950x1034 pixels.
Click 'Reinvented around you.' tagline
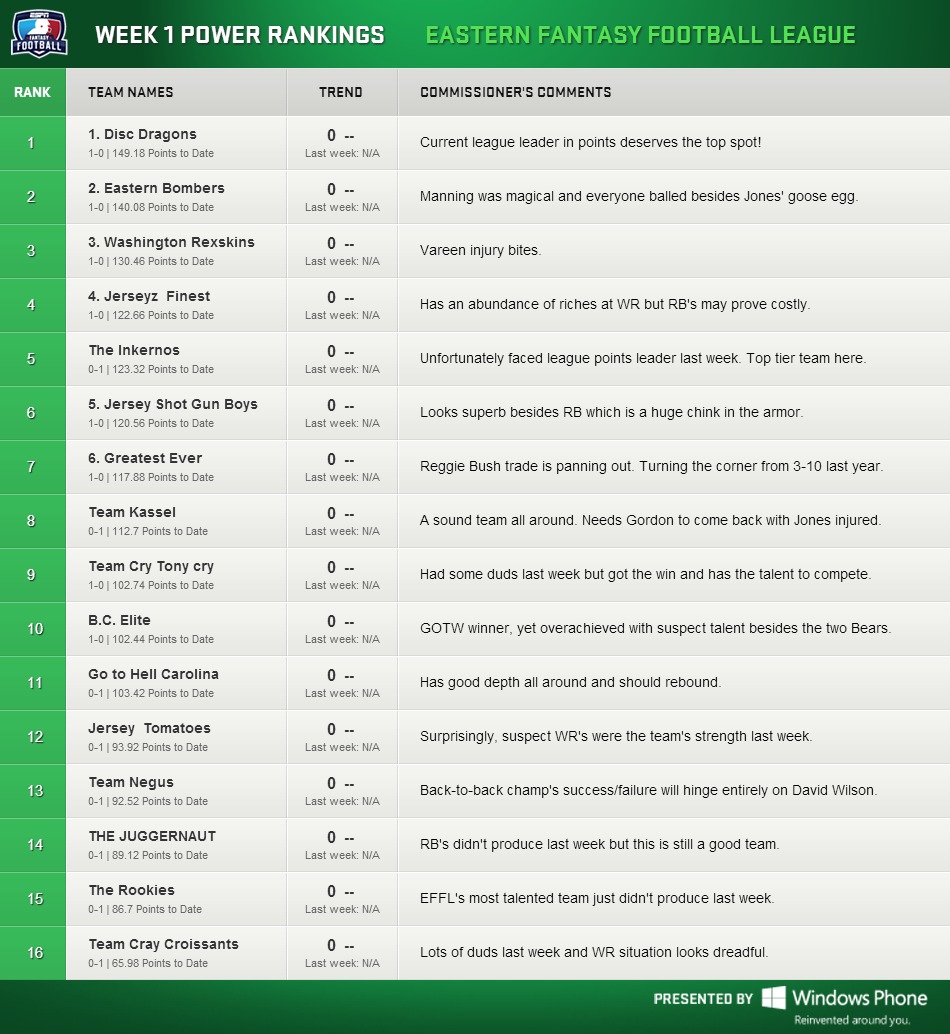852,1020
